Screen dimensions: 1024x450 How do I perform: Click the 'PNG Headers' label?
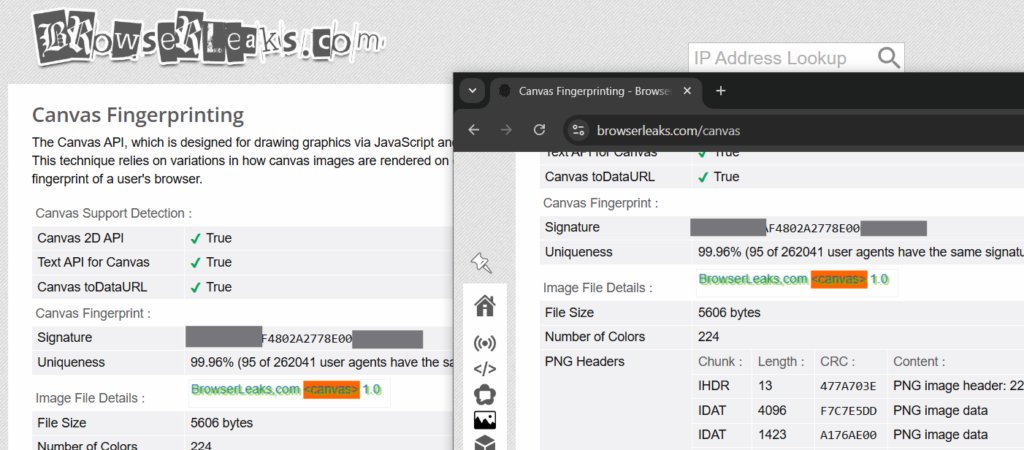[584, 362]
